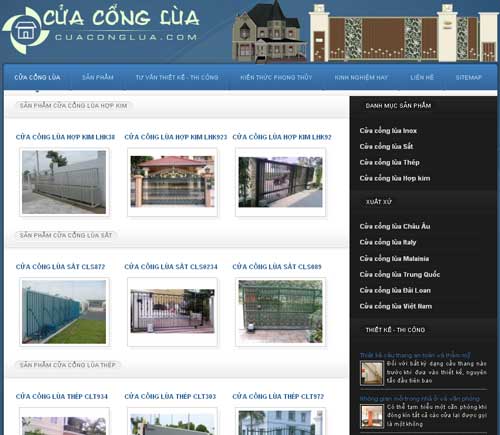Select category Cửa cổng lùa Sắt
The width and height of the screenshot is (500, 435).
(386, 146)
